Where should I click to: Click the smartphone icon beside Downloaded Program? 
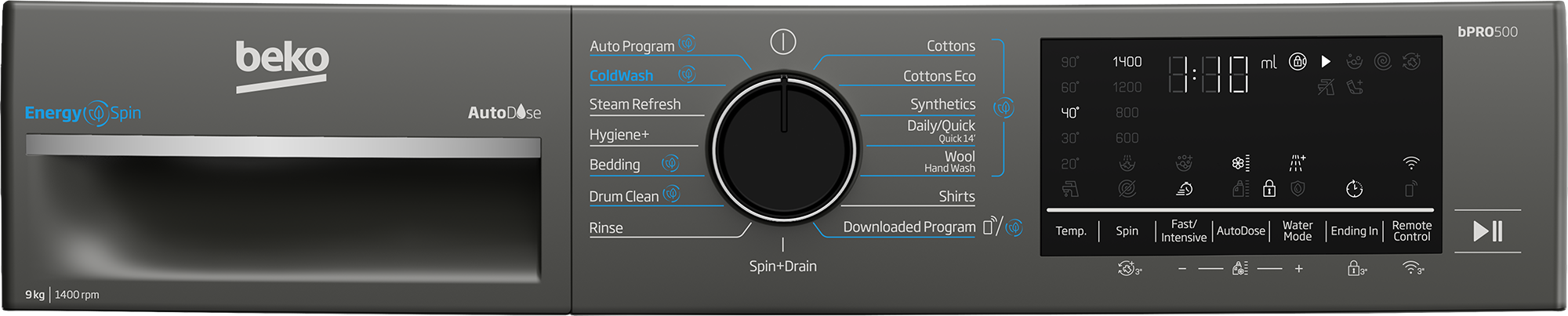pos(989,227)
